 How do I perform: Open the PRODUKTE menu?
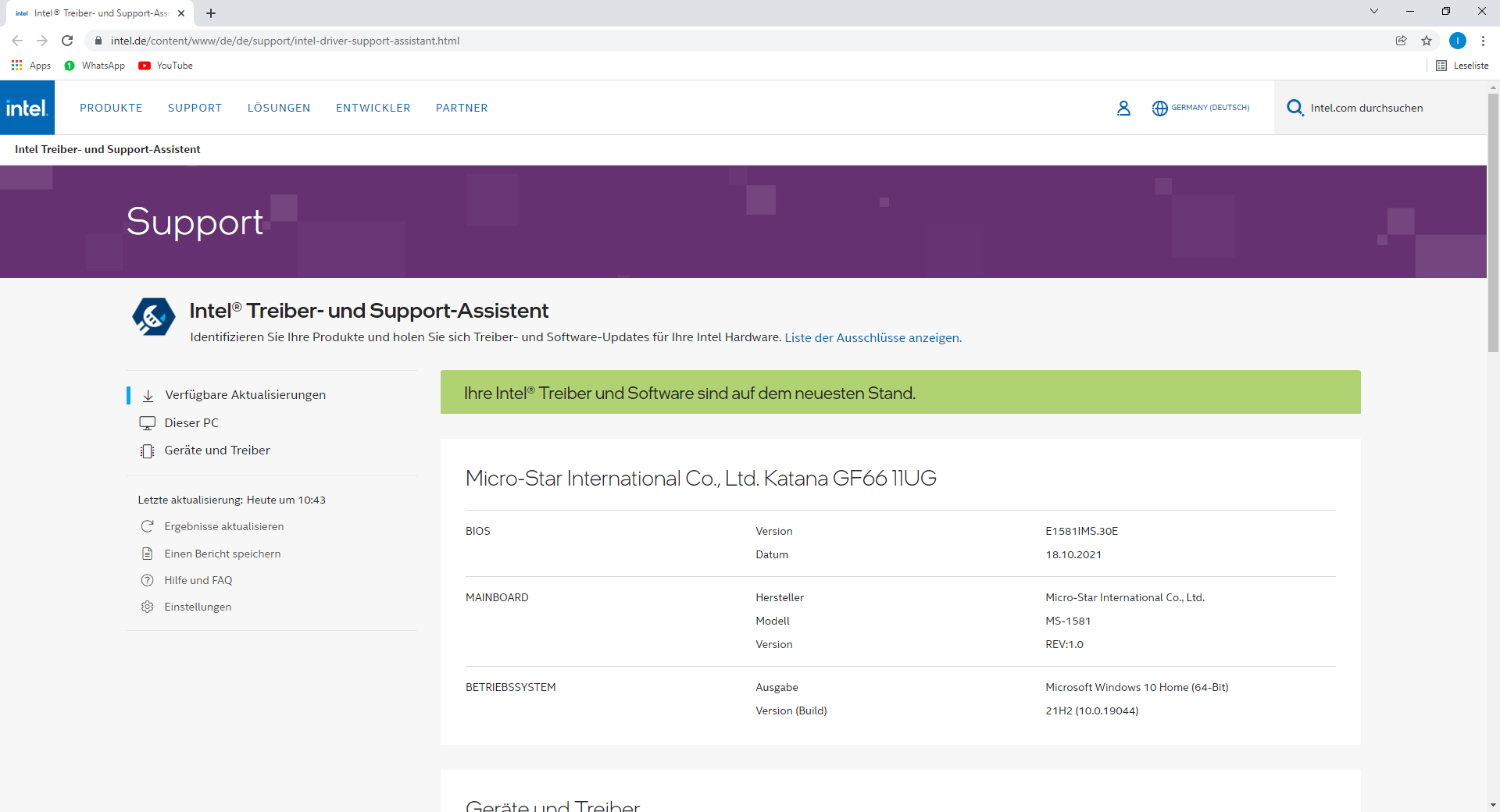coord(111,108)
